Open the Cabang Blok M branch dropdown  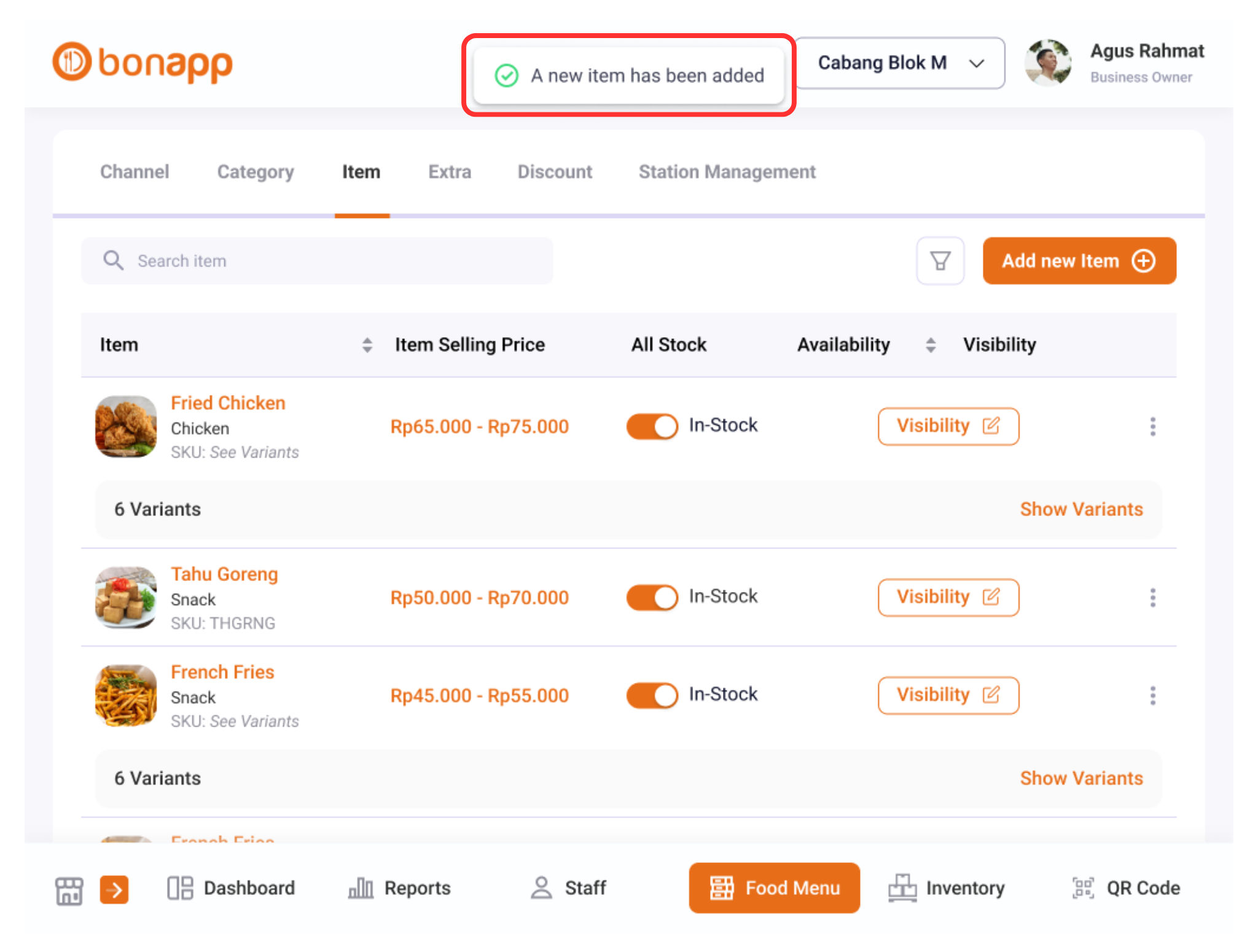point(899,63)
